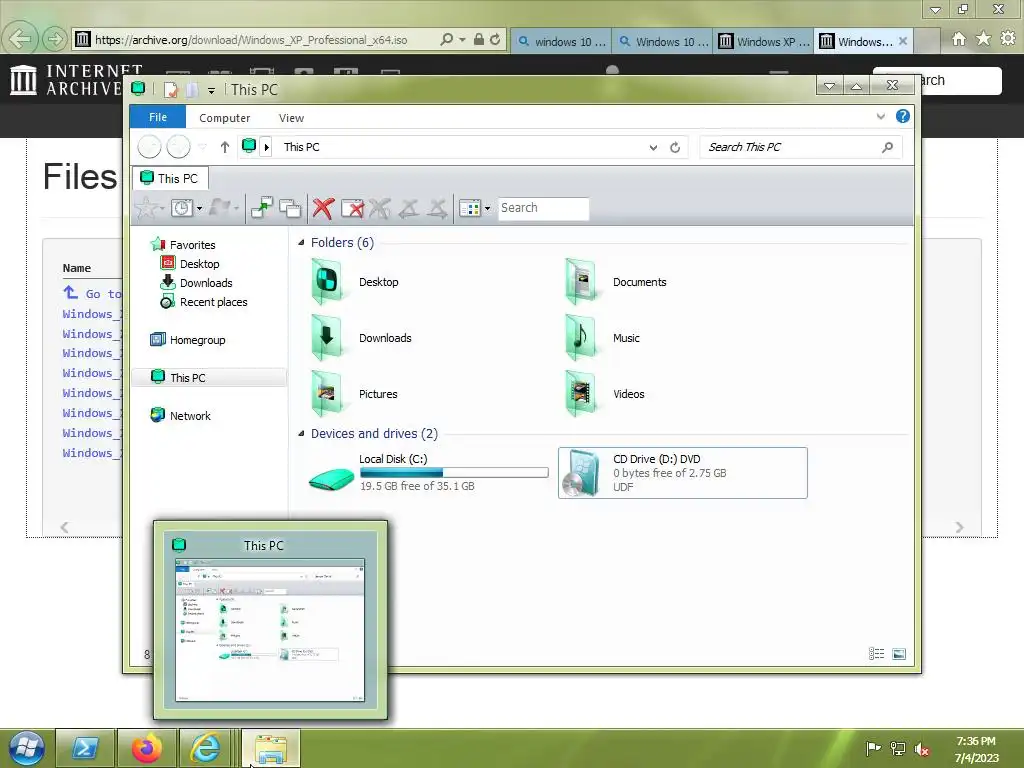Launch Firefox from the taskbar
The width and height of the screenshot is (1024, 768).
[147, 748]
